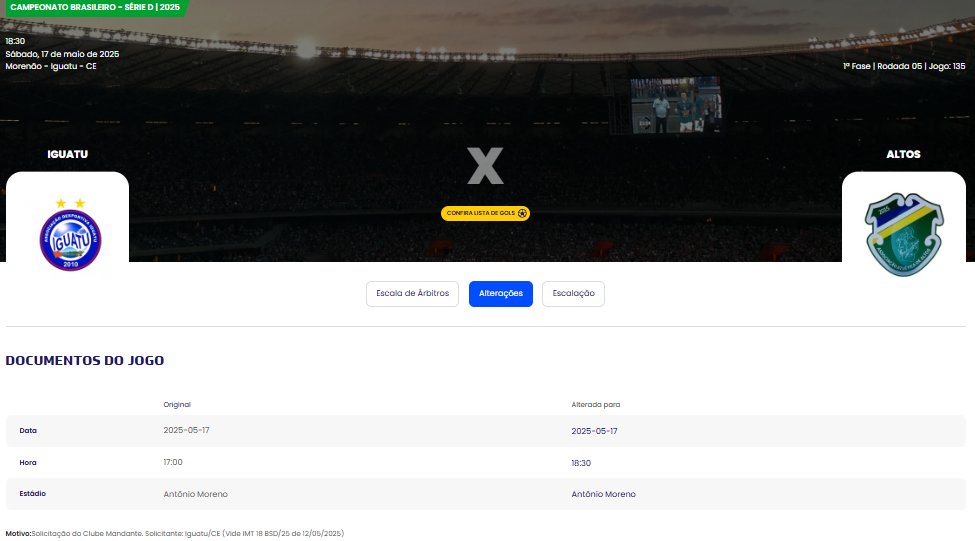Switch to the Escala de Árbitros tab

412,294
